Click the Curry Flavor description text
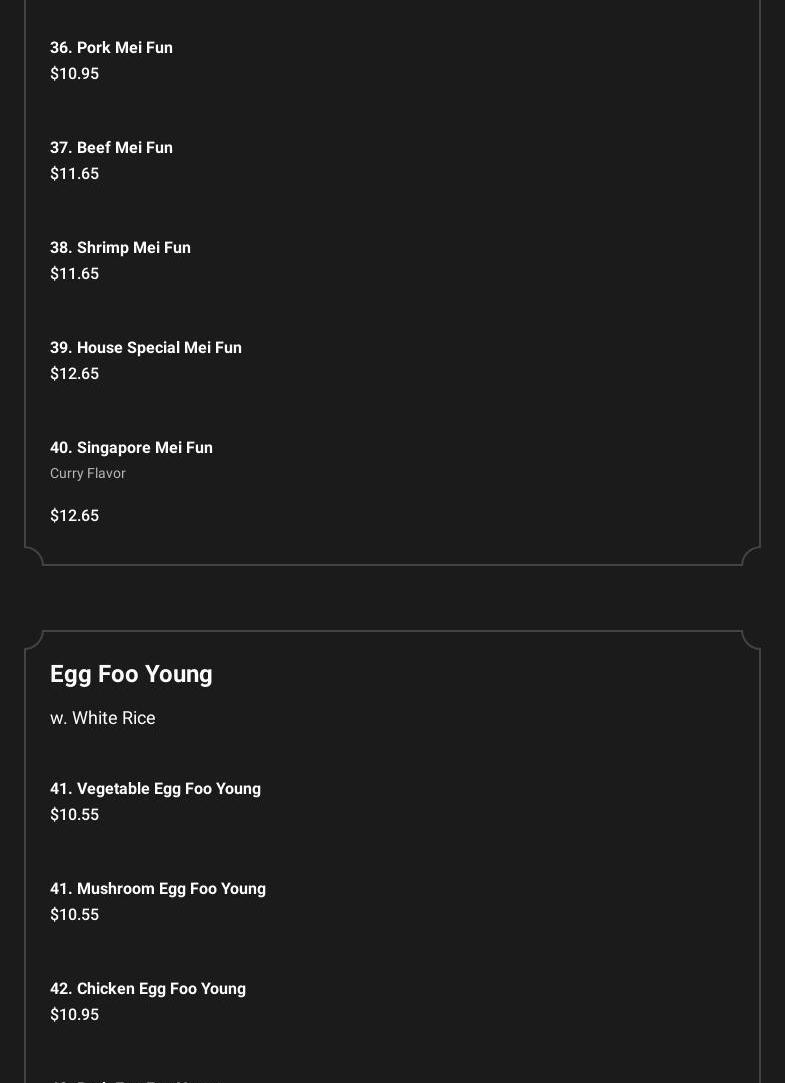Viewport: 785px width, 1083px height. pyautogui.click(x=88, y=474)
